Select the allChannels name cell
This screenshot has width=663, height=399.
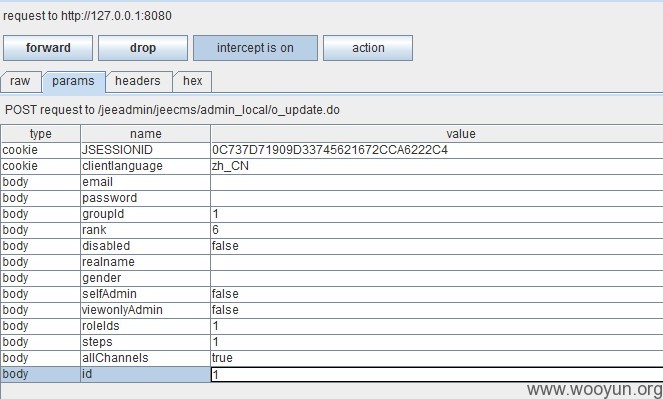point(145,359)
